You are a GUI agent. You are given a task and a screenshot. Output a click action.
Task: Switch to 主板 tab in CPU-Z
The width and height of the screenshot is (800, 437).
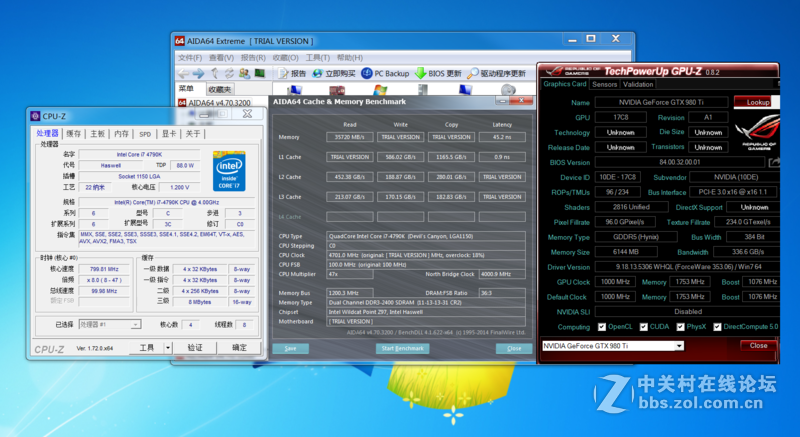click(97, 134)
